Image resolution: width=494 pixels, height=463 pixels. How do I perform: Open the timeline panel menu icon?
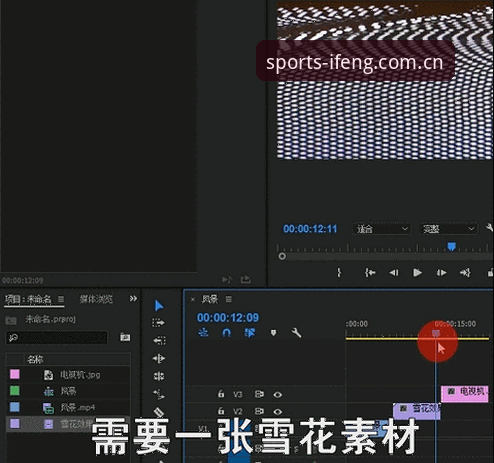(229, 299)
